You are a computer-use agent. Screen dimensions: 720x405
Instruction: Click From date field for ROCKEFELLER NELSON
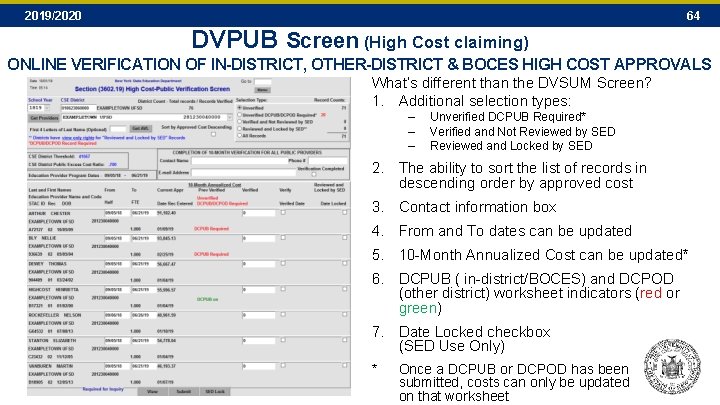coord(118,315)
